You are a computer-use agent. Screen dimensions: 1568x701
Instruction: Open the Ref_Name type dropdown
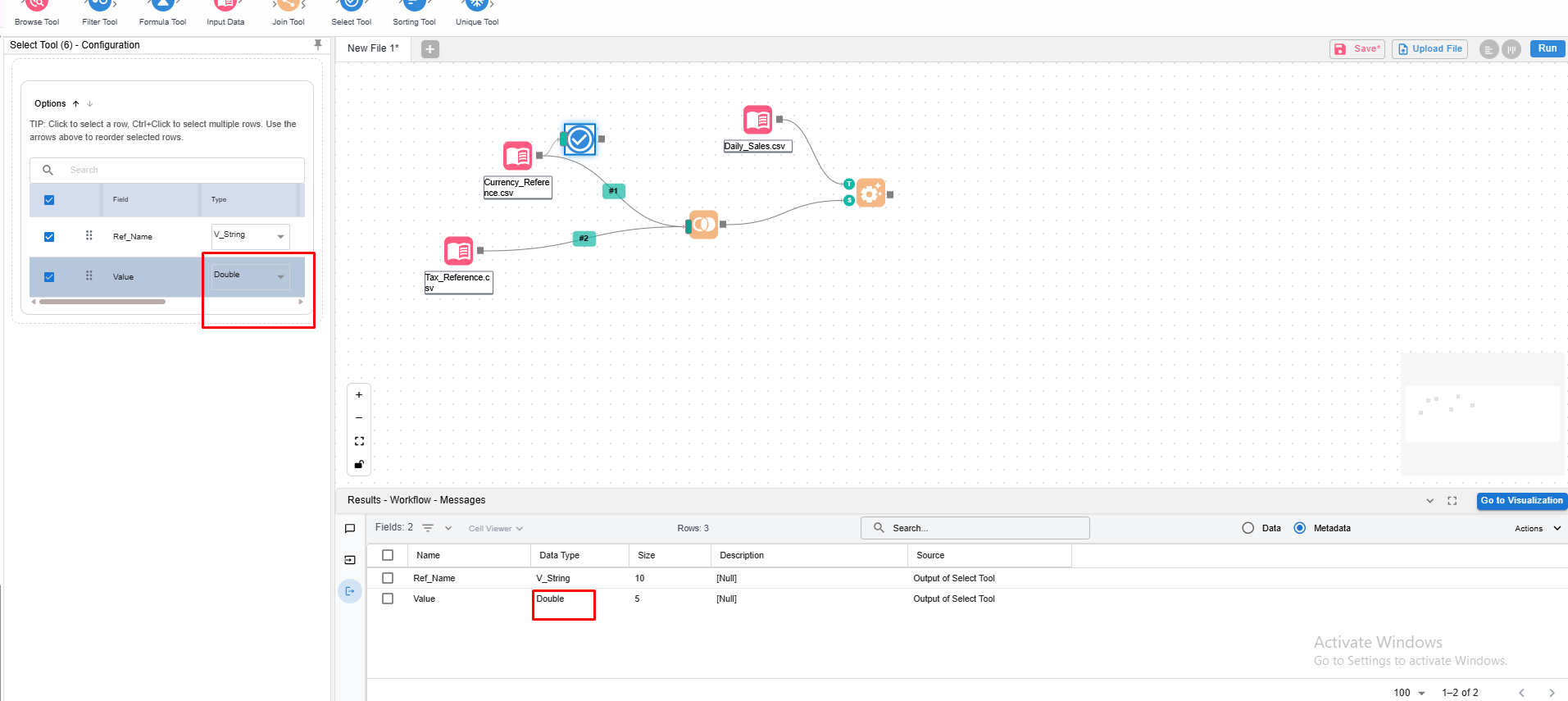250,236
